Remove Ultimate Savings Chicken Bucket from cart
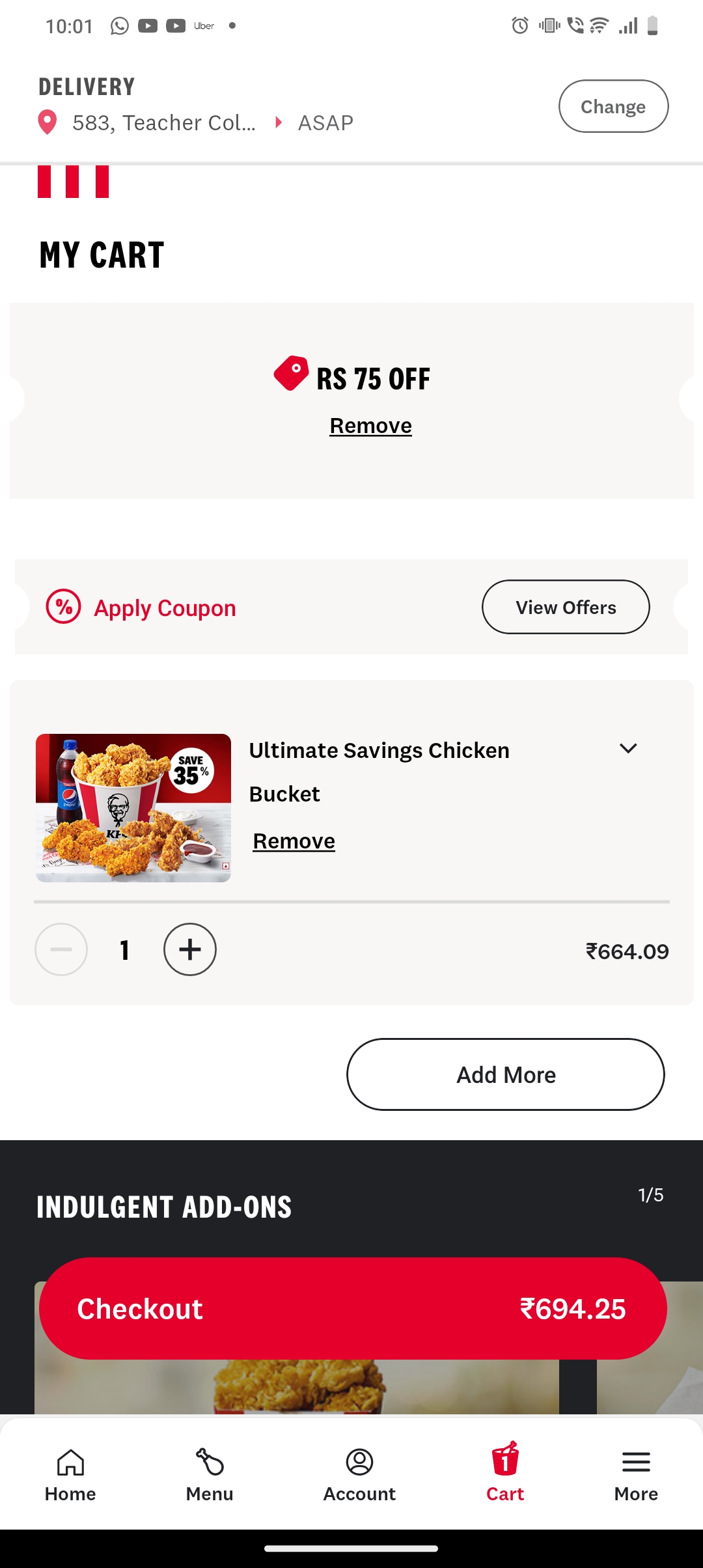The width and height of the screenshot is (703, 1568). pyautogui.click(x=294, y=841)
